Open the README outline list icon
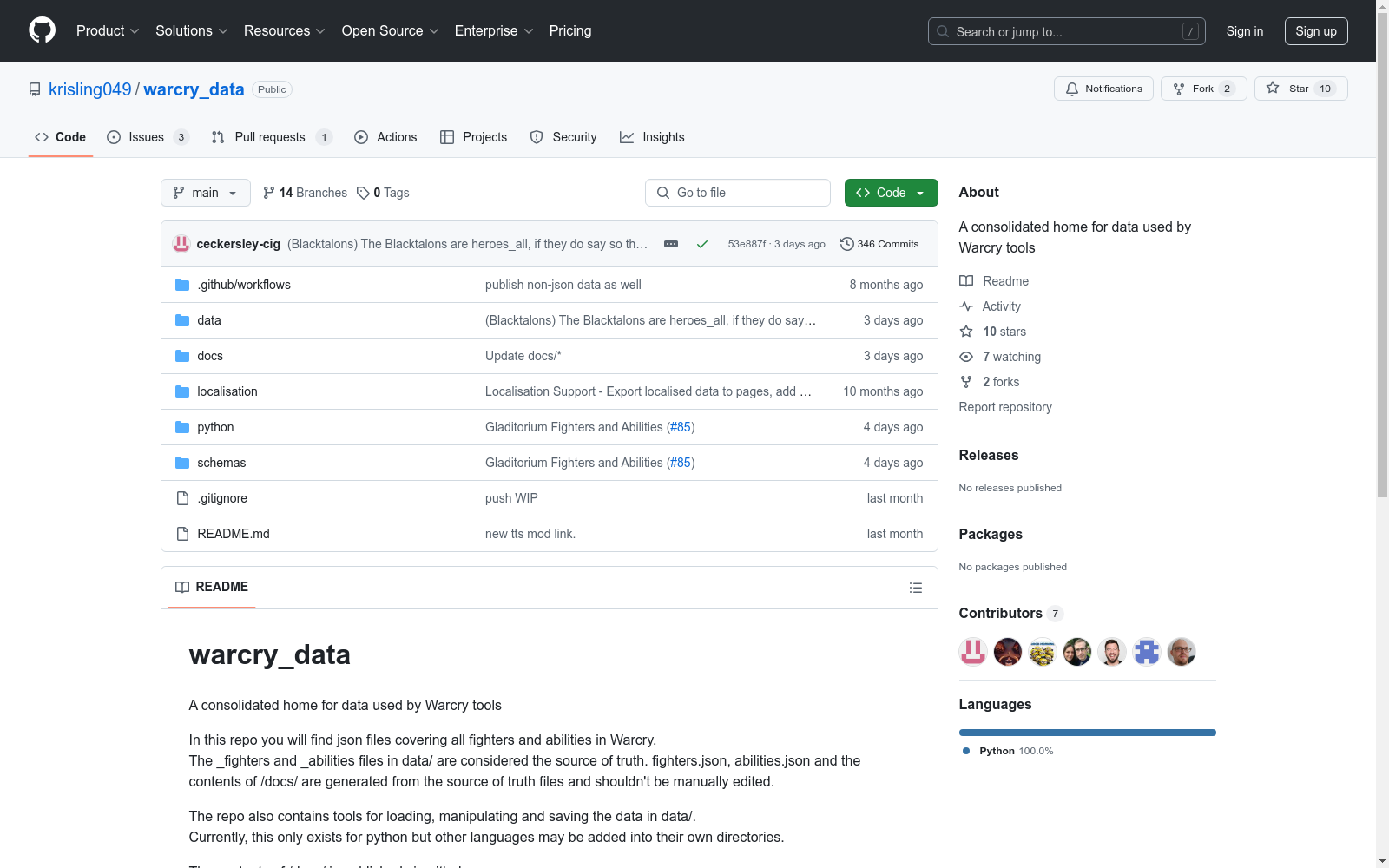Screen dimensions: 1389x868 pos(915,588)
